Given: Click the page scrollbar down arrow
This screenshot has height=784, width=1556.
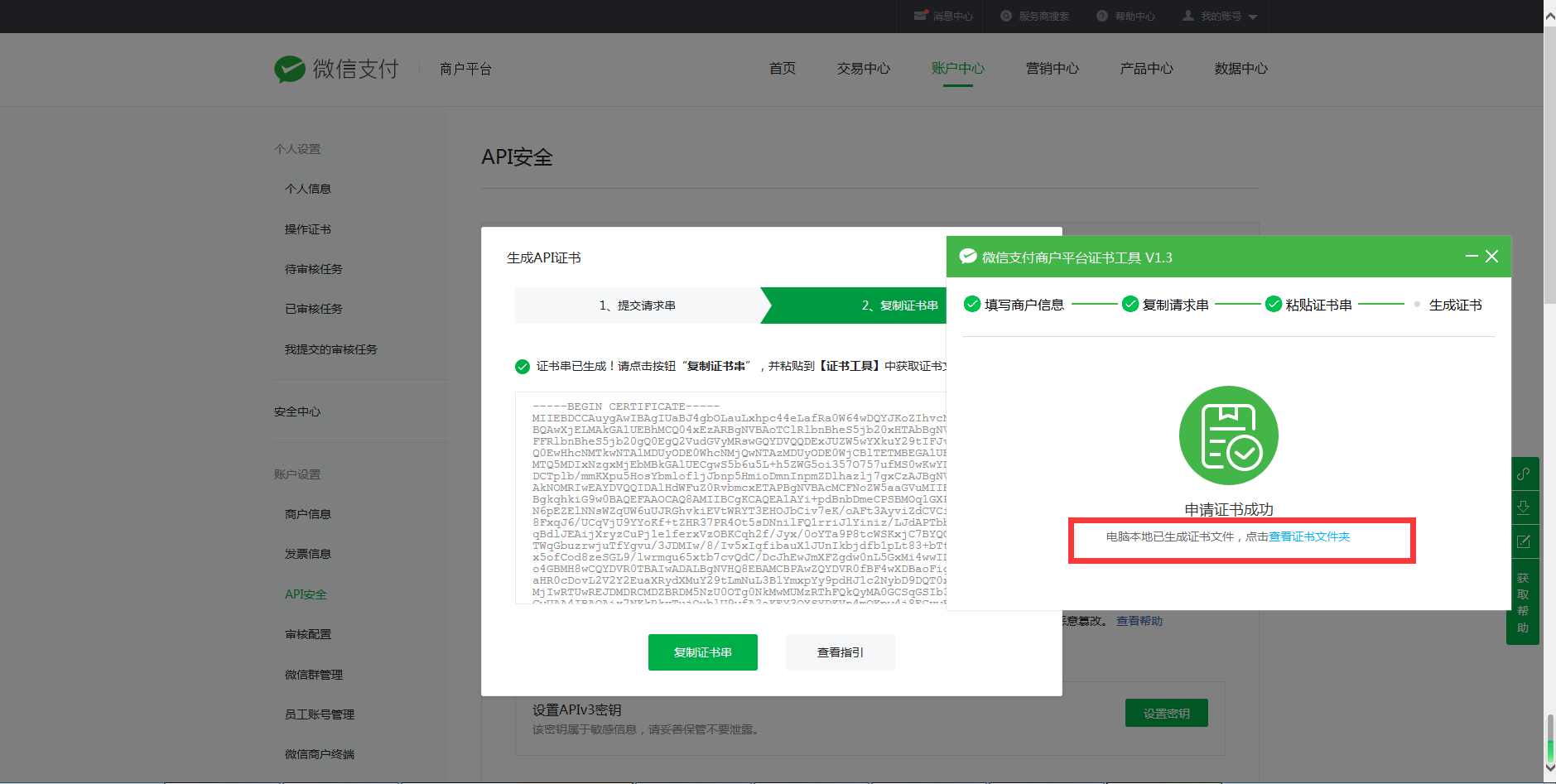Looking at the screenshot, I should tap(1549, 770).
